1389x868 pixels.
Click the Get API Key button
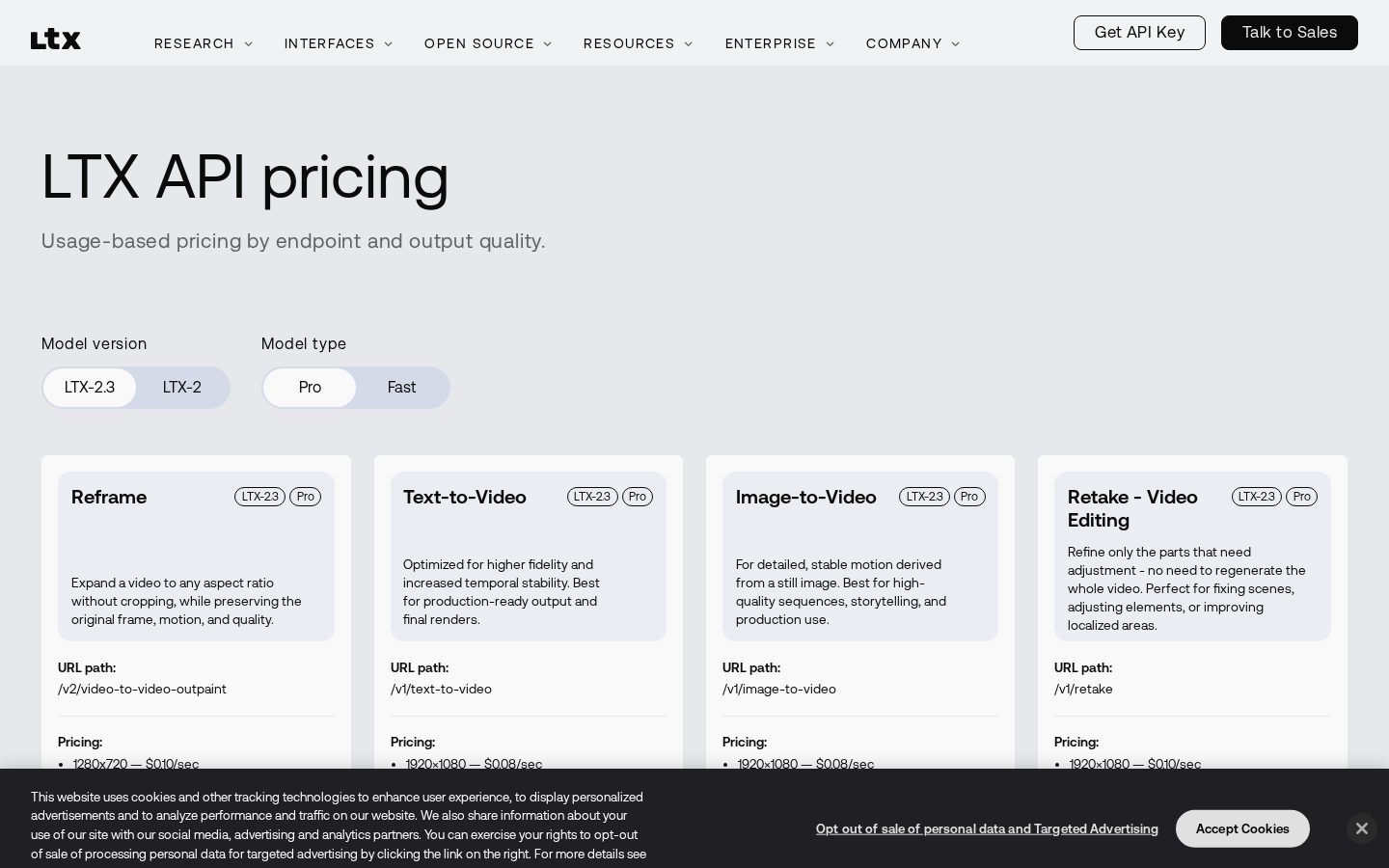tap(1139, 33)
